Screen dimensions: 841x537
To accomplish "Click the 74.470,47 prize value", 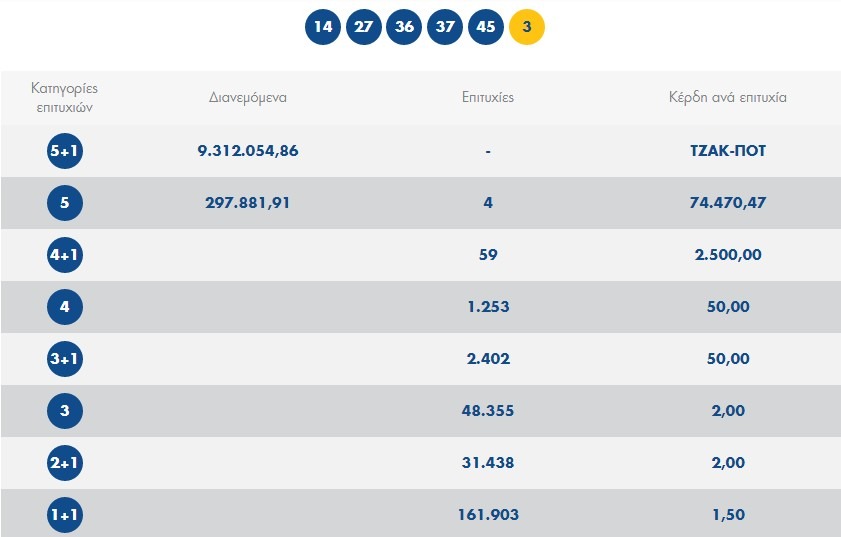I will (728, 203).
